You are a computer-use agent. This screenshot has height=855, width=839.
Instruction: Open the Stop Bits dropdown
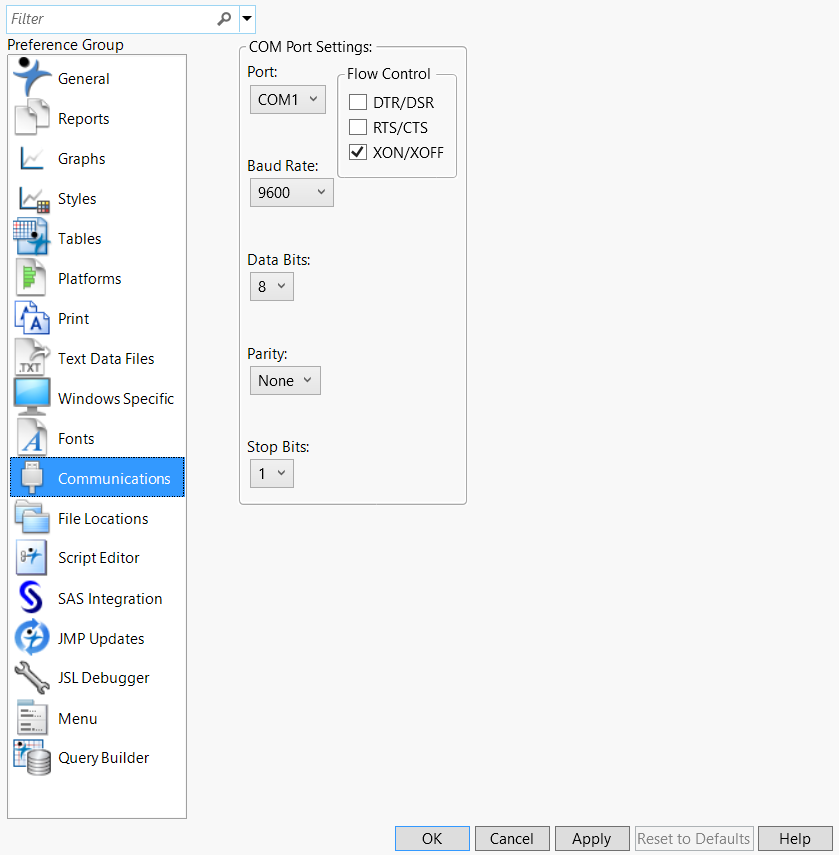coord(271,473)
